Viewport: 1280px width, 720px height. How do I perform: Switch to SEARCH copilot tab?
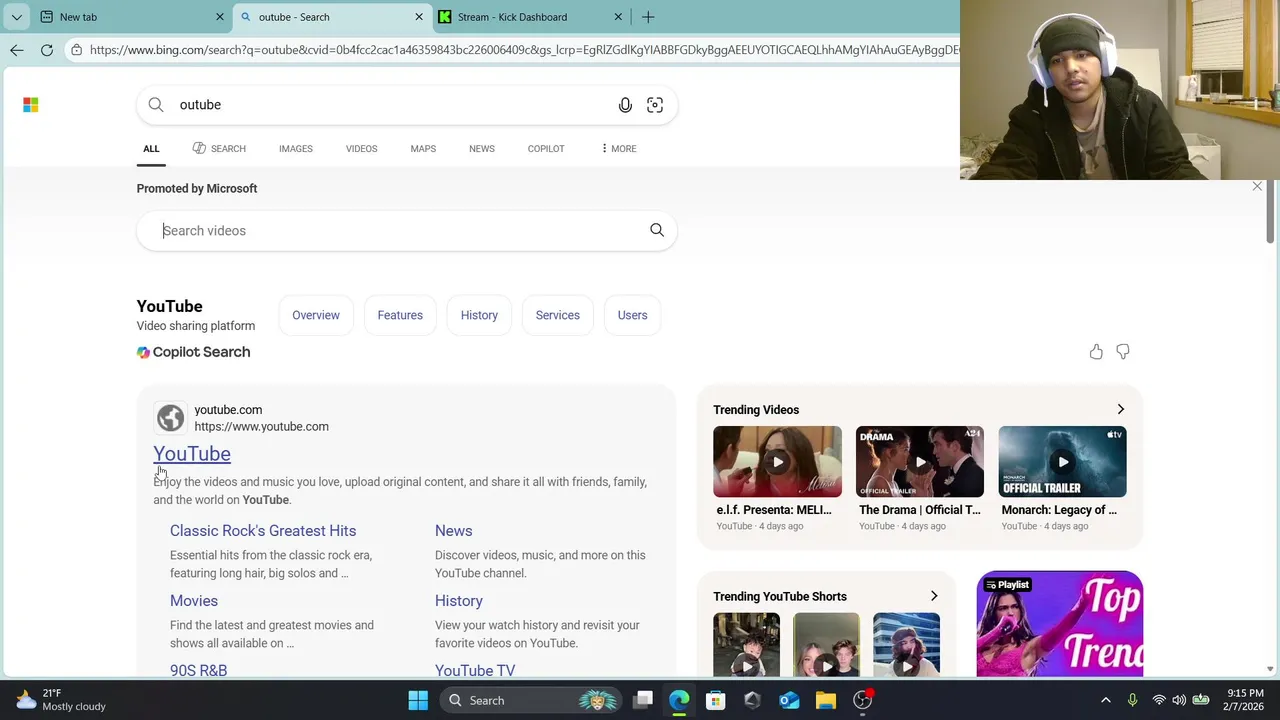[219, 149]
